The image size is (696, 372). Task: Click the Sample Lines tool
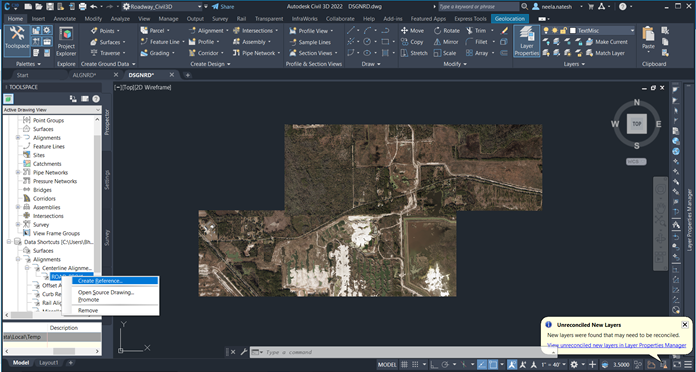(x=310, y=42)
